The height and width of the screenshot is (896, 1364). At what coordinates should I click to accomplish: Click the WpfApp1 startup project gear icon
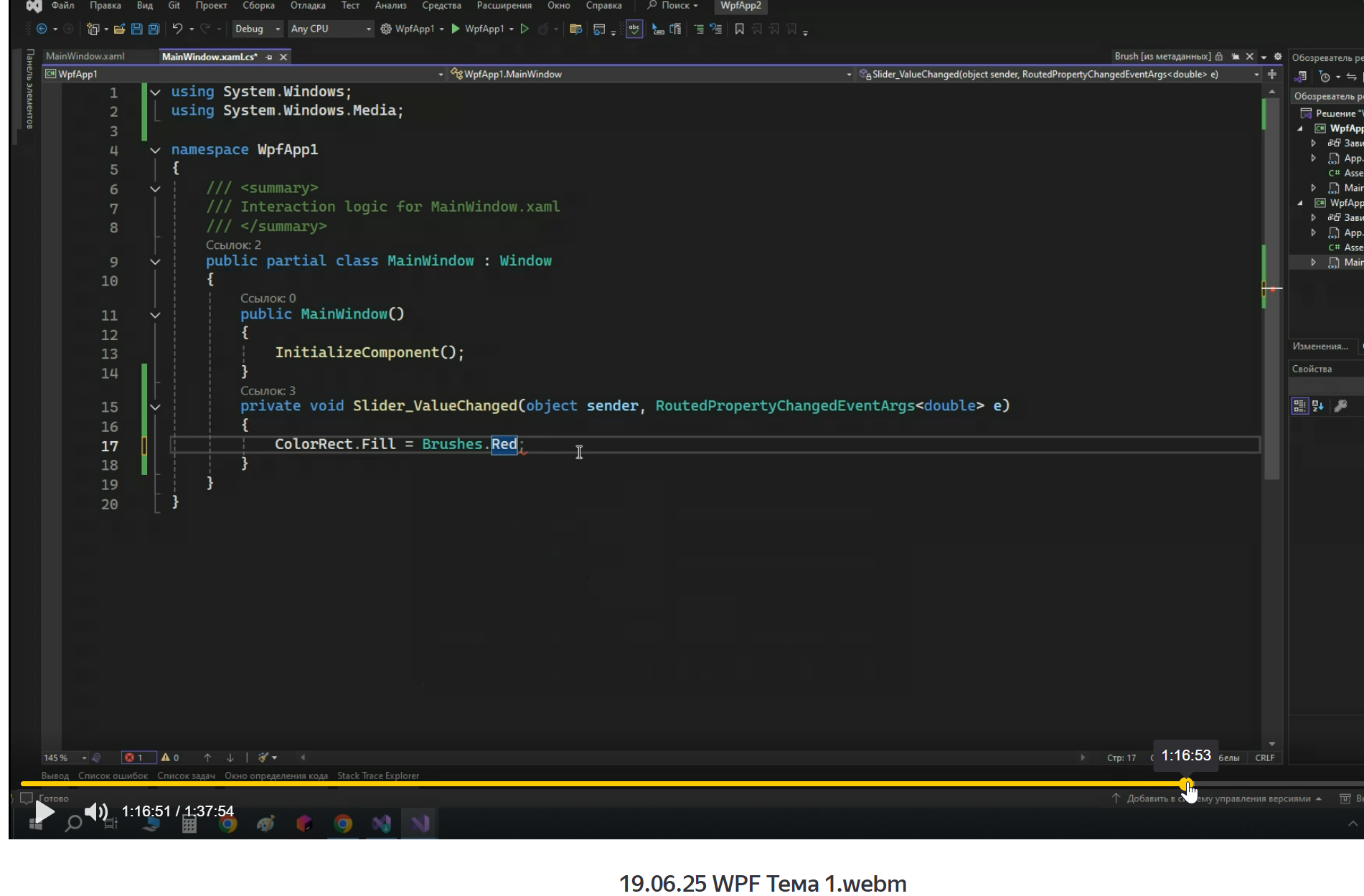[x=386, y=29]
